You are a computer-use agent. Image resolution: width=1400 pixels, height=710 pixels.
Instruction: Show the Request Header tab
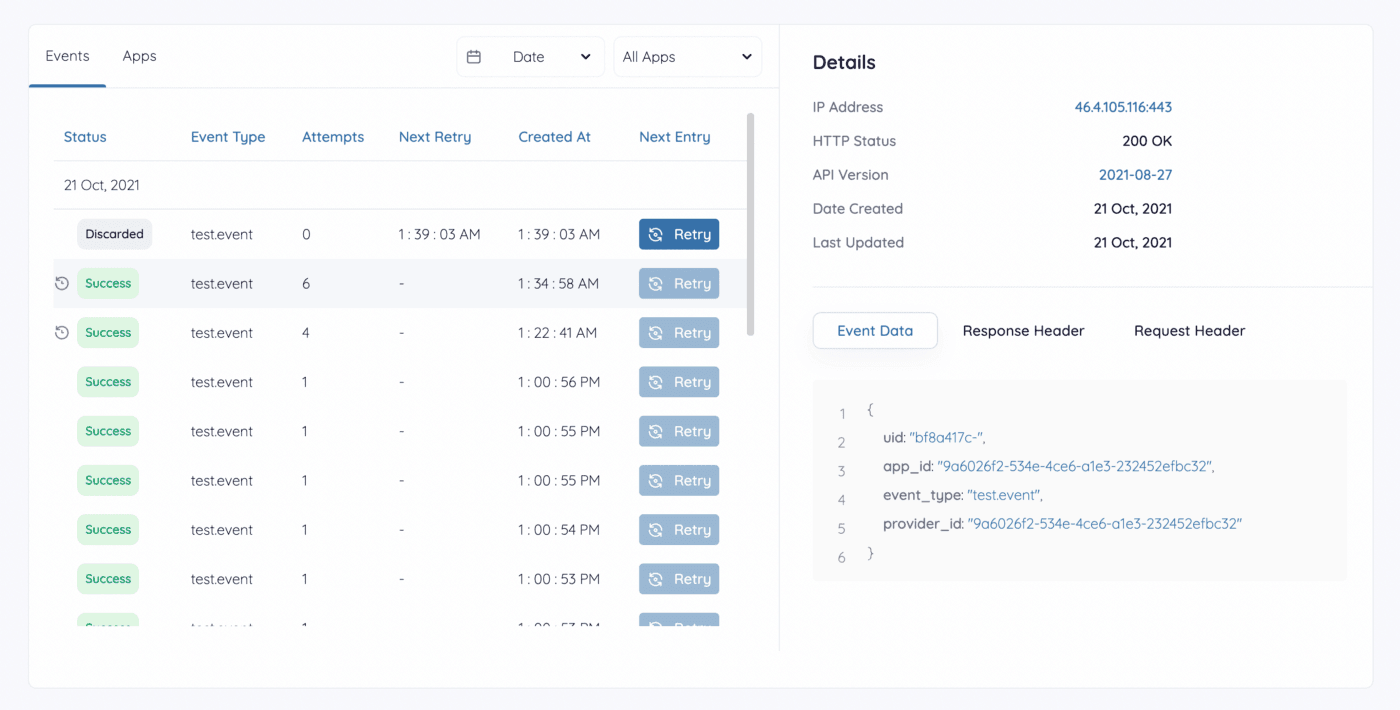1189,331
